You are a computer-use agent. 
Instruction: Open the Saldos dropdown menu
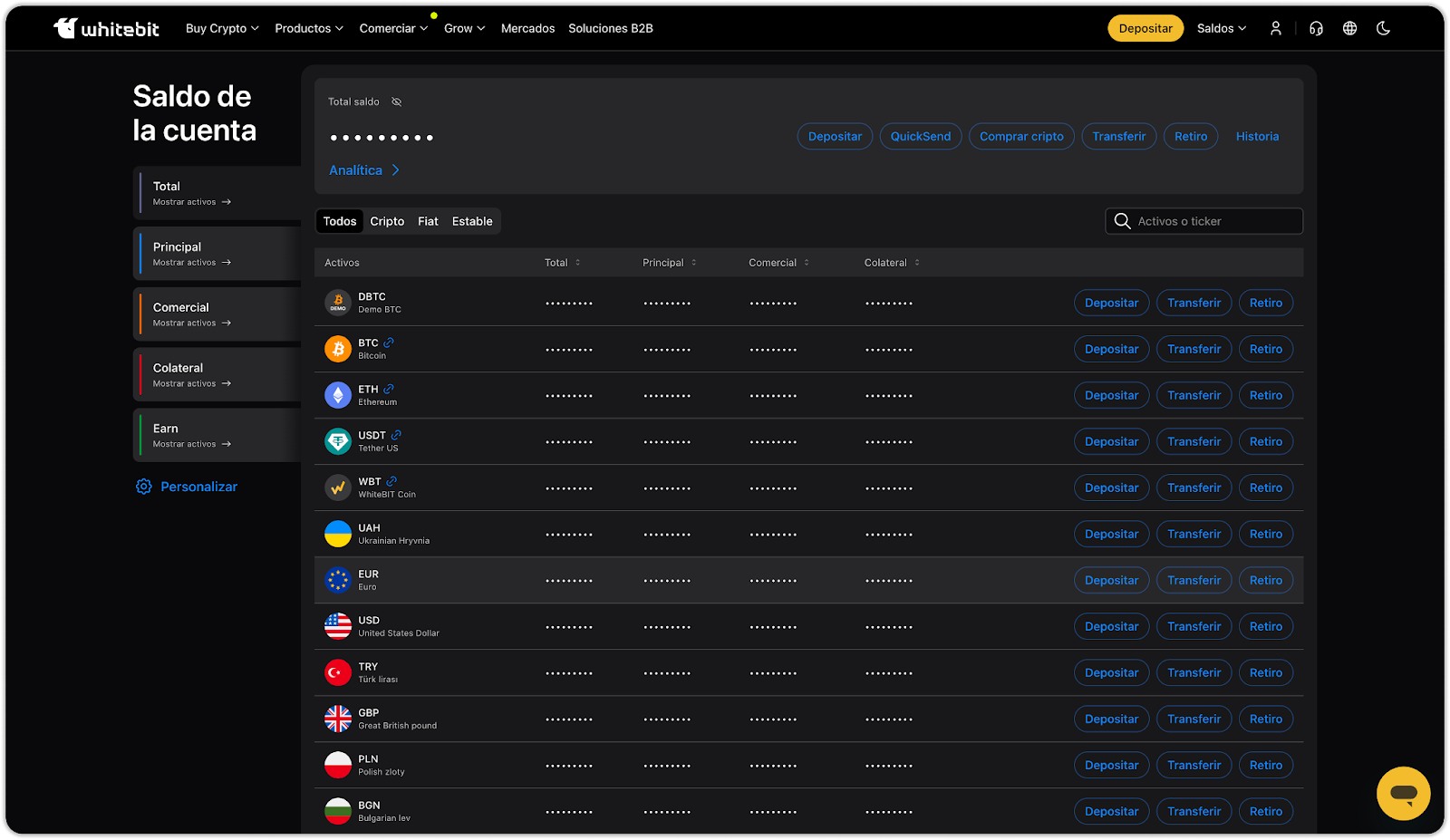(x=1221, y=28)
